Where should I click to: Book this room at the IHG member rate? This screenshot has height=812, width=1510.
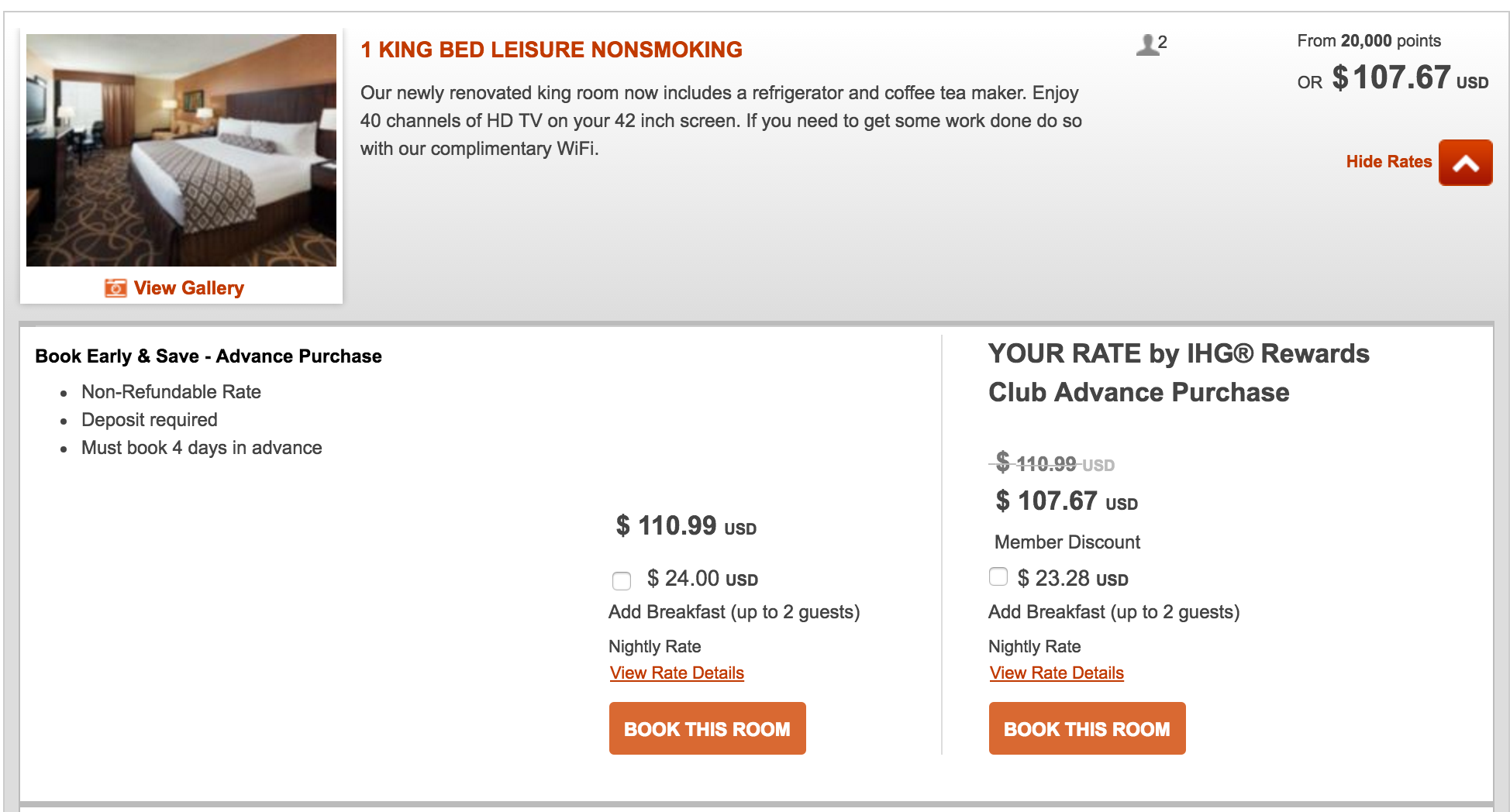point(1087,728)
